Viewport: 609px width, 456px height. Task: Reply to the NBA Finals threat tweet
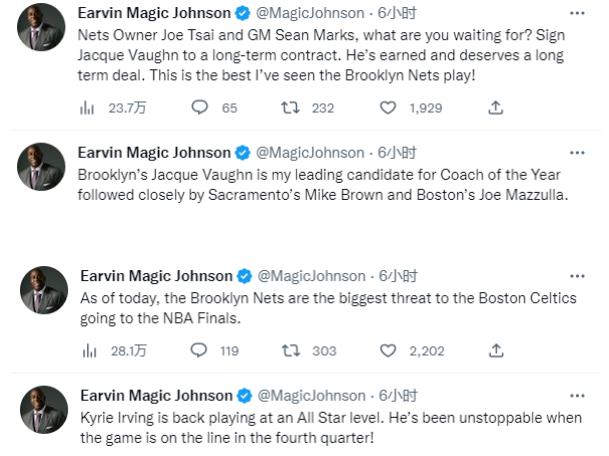coord(199,350)
